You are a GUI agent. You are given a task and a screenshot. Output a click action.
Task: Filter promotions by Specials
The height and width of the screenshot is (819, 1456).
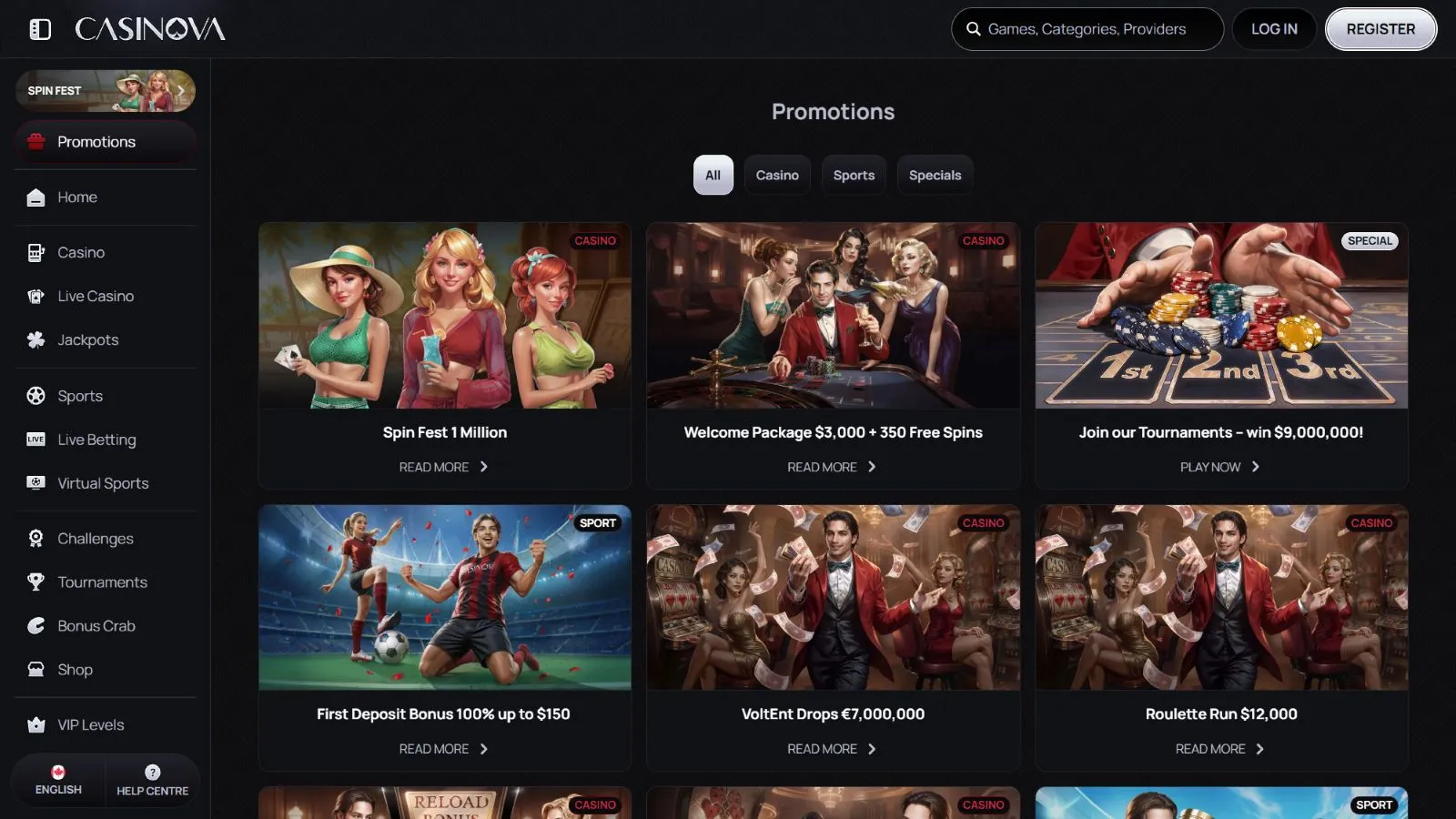tap(935, 175)
